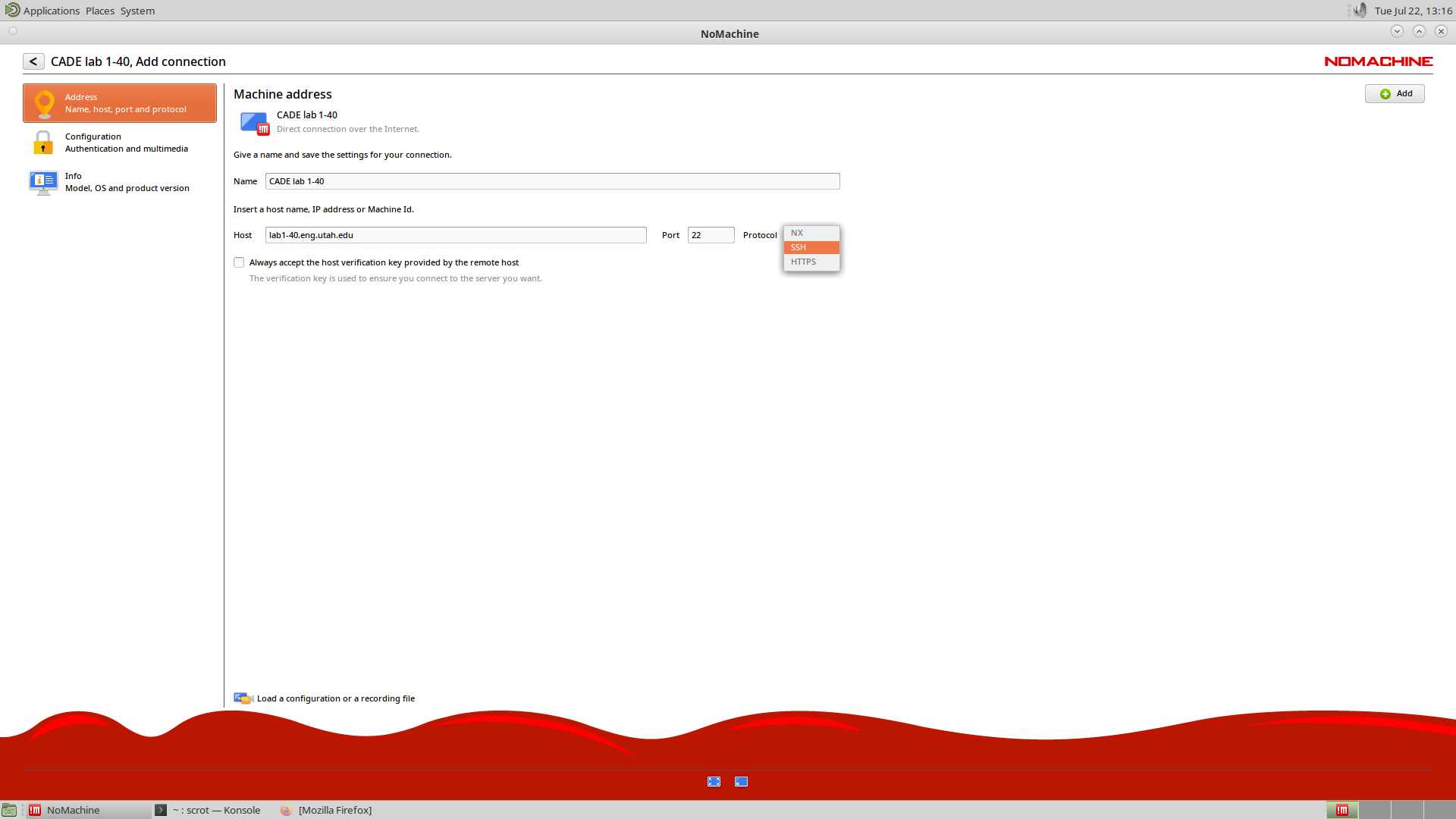Screen dimensions: 1456x819
Task: Open the Places menu in top panel
Action: coord(100,11)
